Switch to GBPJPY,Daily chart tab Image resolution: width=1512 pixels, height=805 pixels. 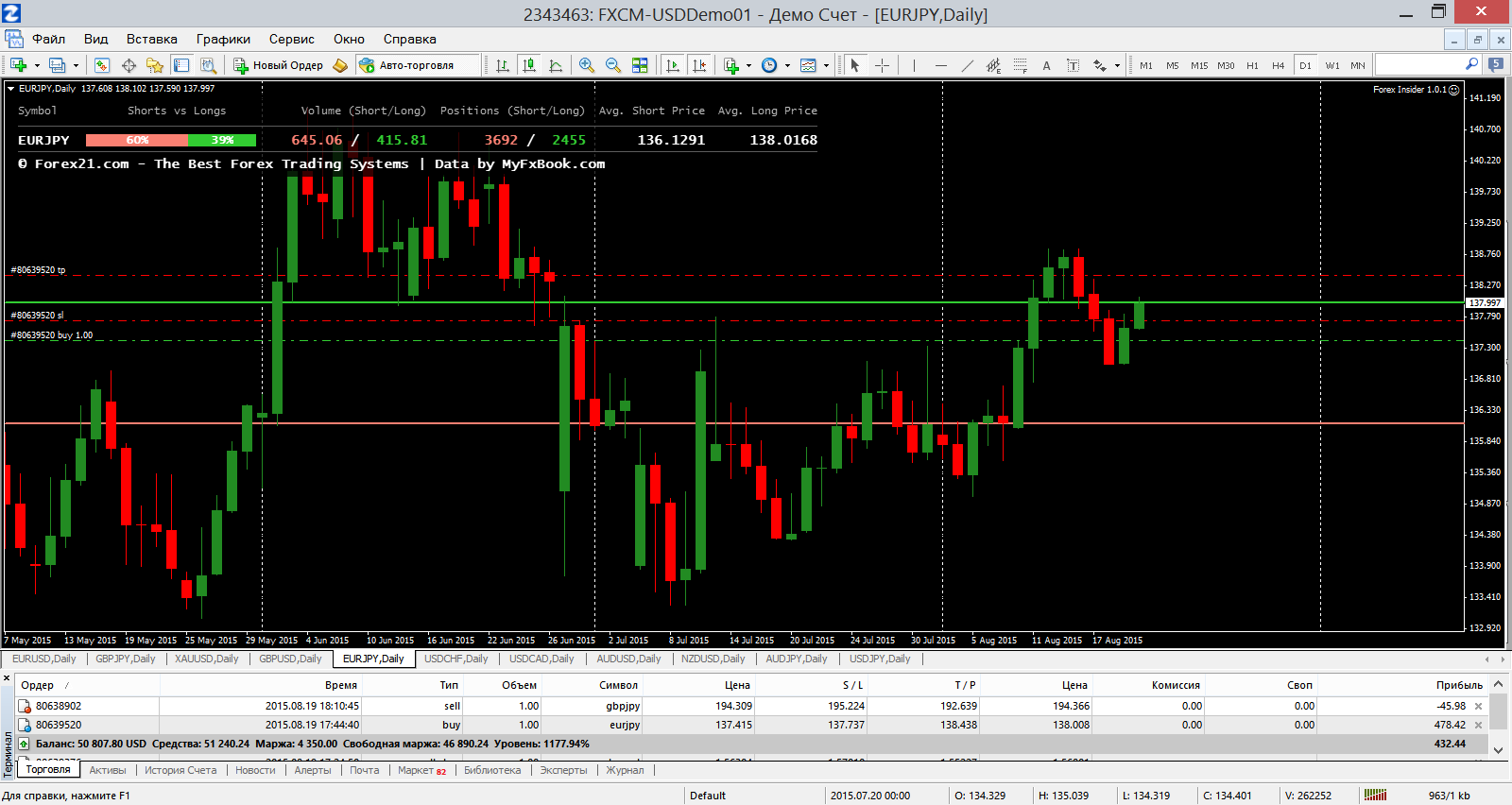125,659
